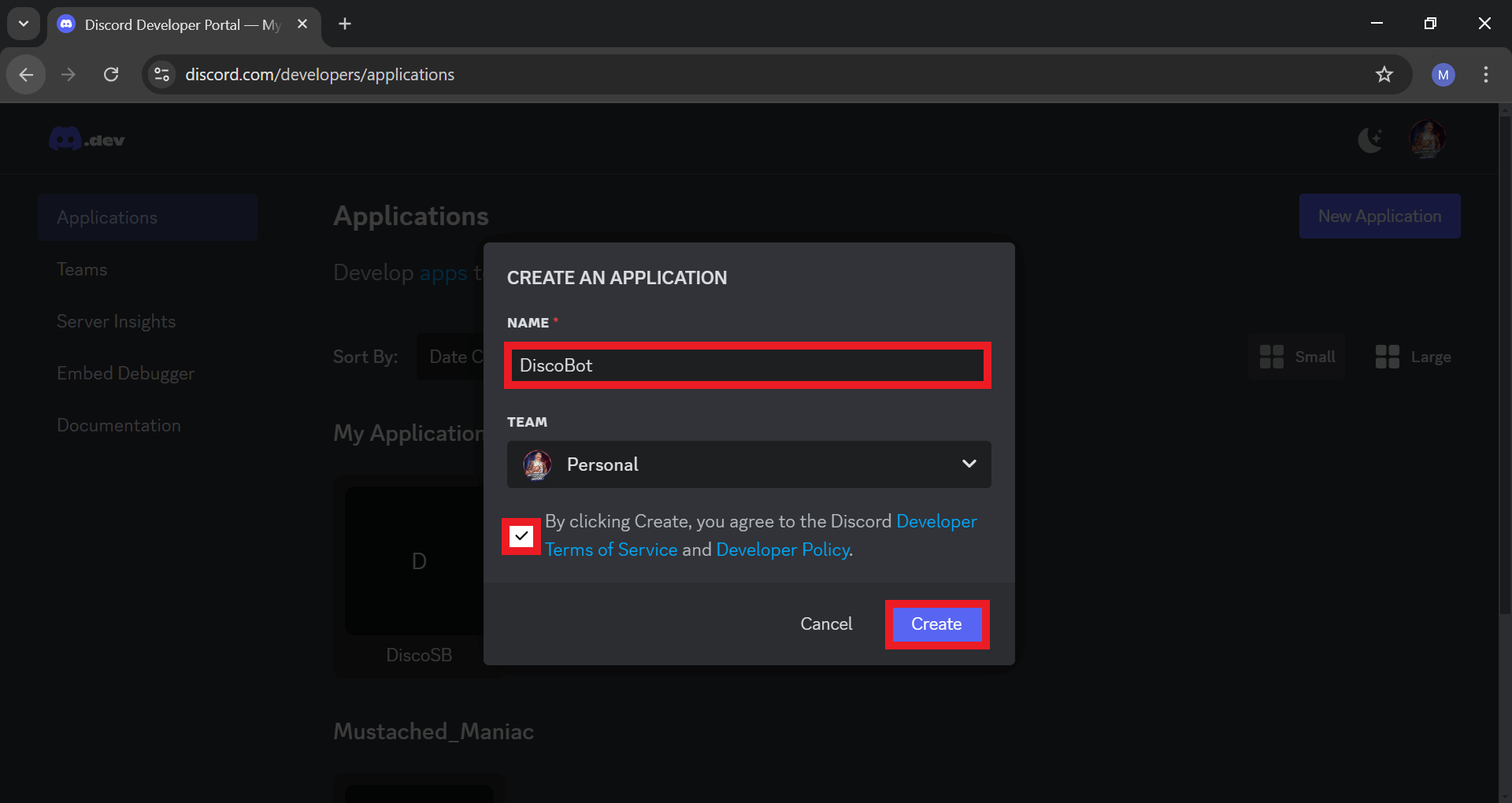Reload the page

tap(111, 75)
